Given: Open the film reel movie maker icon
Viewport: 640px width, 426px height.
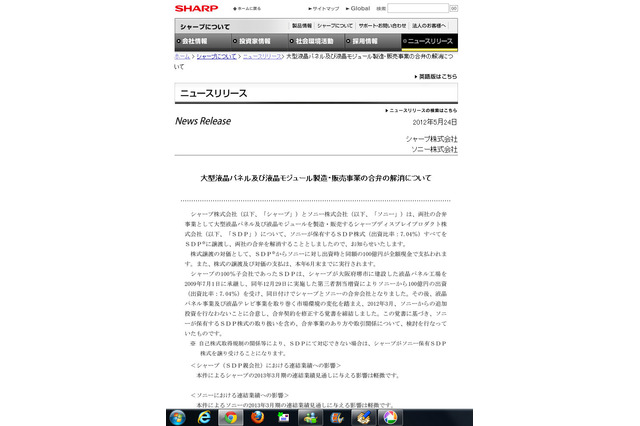Looking at the screenshot, I should point(337,417).
